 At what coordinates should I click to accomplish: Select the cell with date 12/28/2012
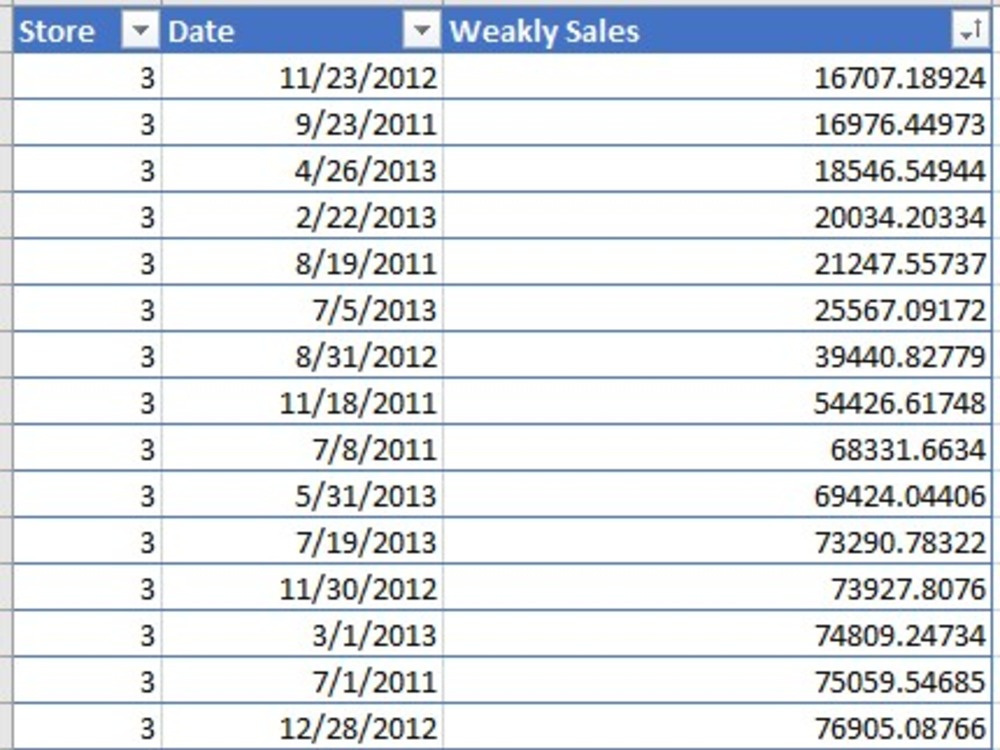coord(302,727)
